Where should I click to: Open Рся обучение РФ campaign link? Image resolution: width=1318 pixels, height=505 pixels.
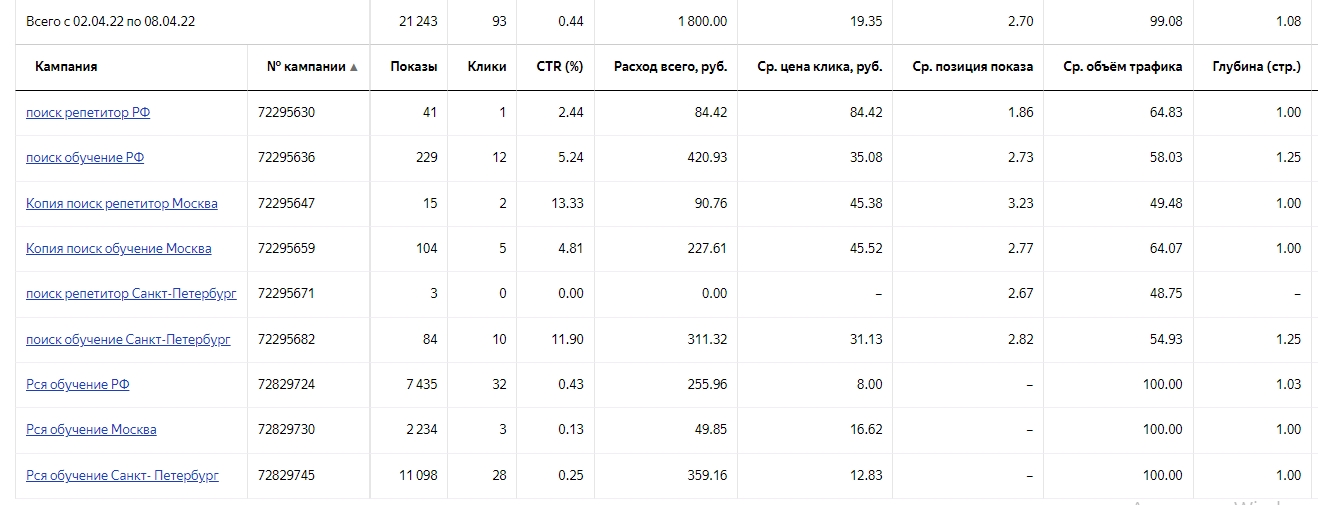coord(78,384)
